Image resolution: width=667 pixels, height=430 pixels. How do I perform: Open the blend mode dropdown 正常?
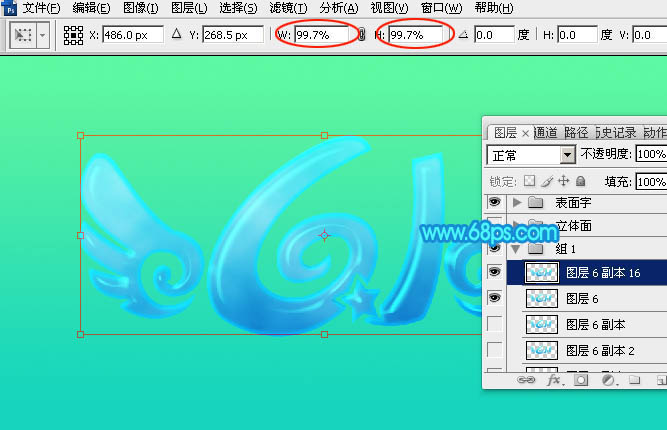point(531,155)
